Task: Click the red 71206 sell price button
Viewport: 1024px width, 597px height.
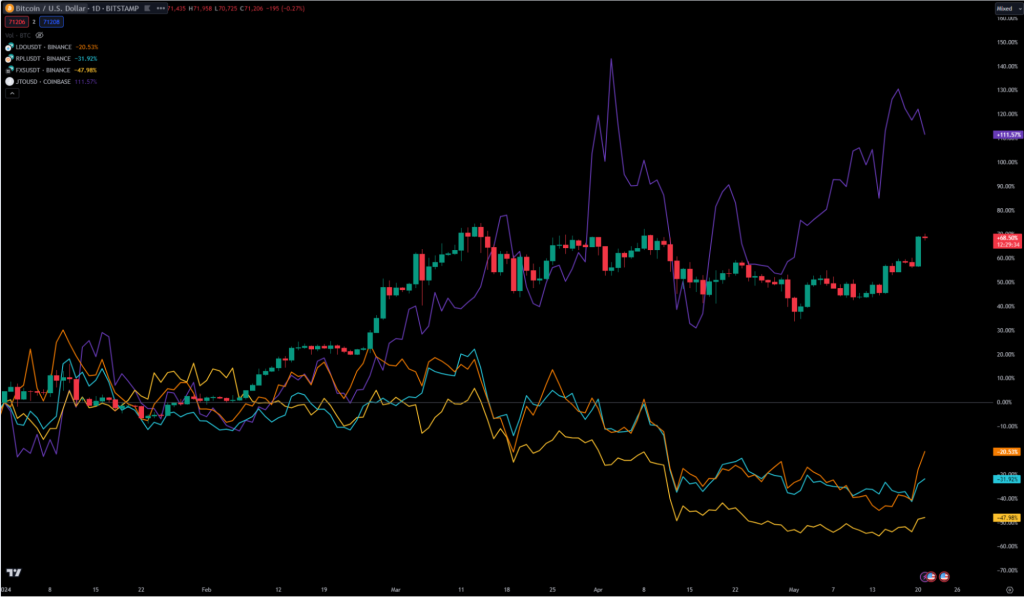Action: point(16,22)
